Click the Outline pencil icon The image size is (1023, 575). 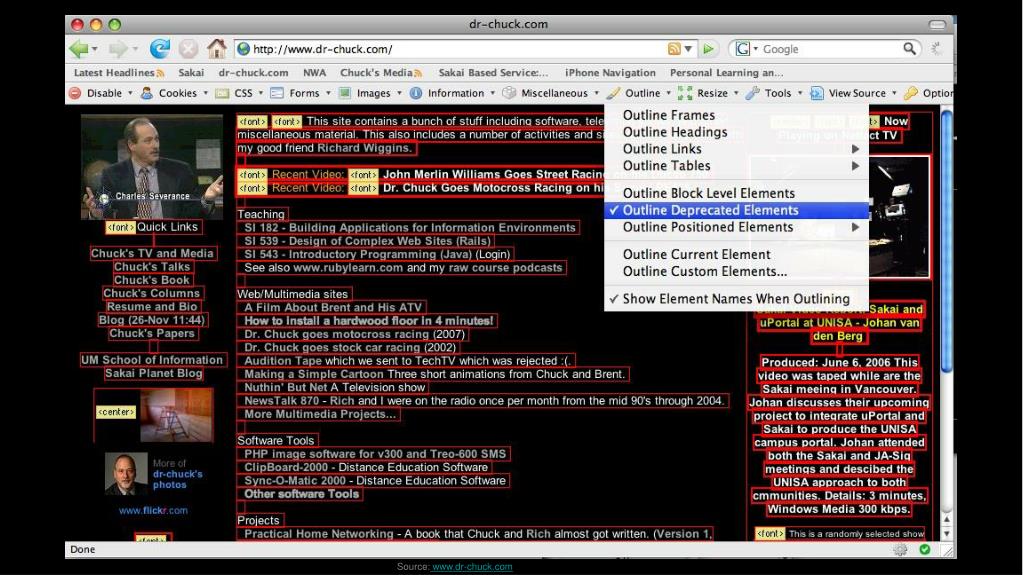[x=613, y=93]
